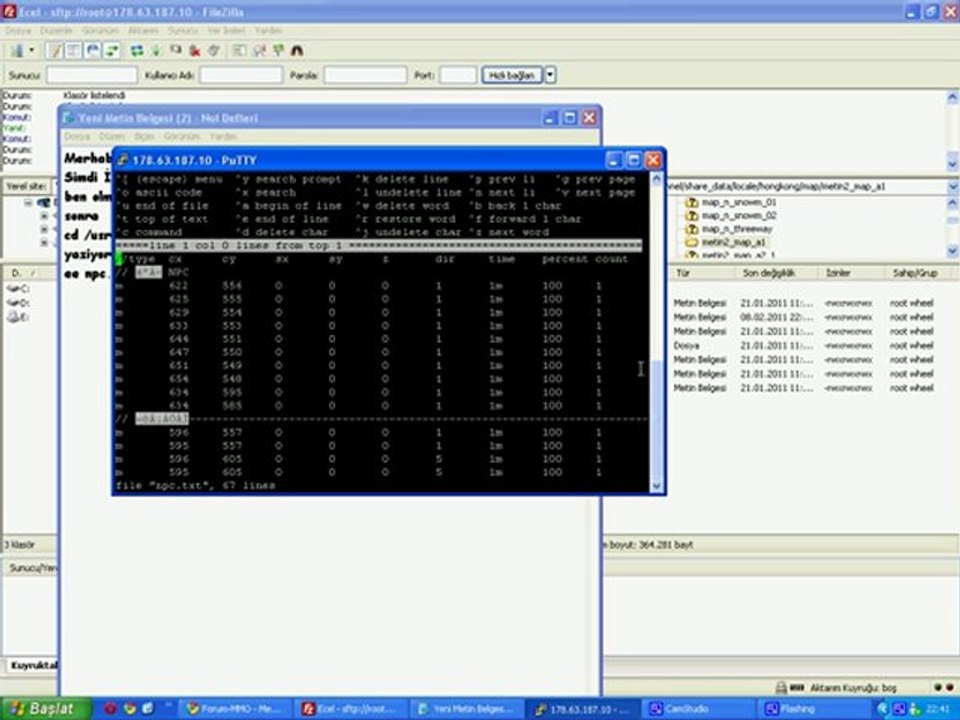Click the Port input field
This screenshot has width=960, height=720.
click(458, 75)
